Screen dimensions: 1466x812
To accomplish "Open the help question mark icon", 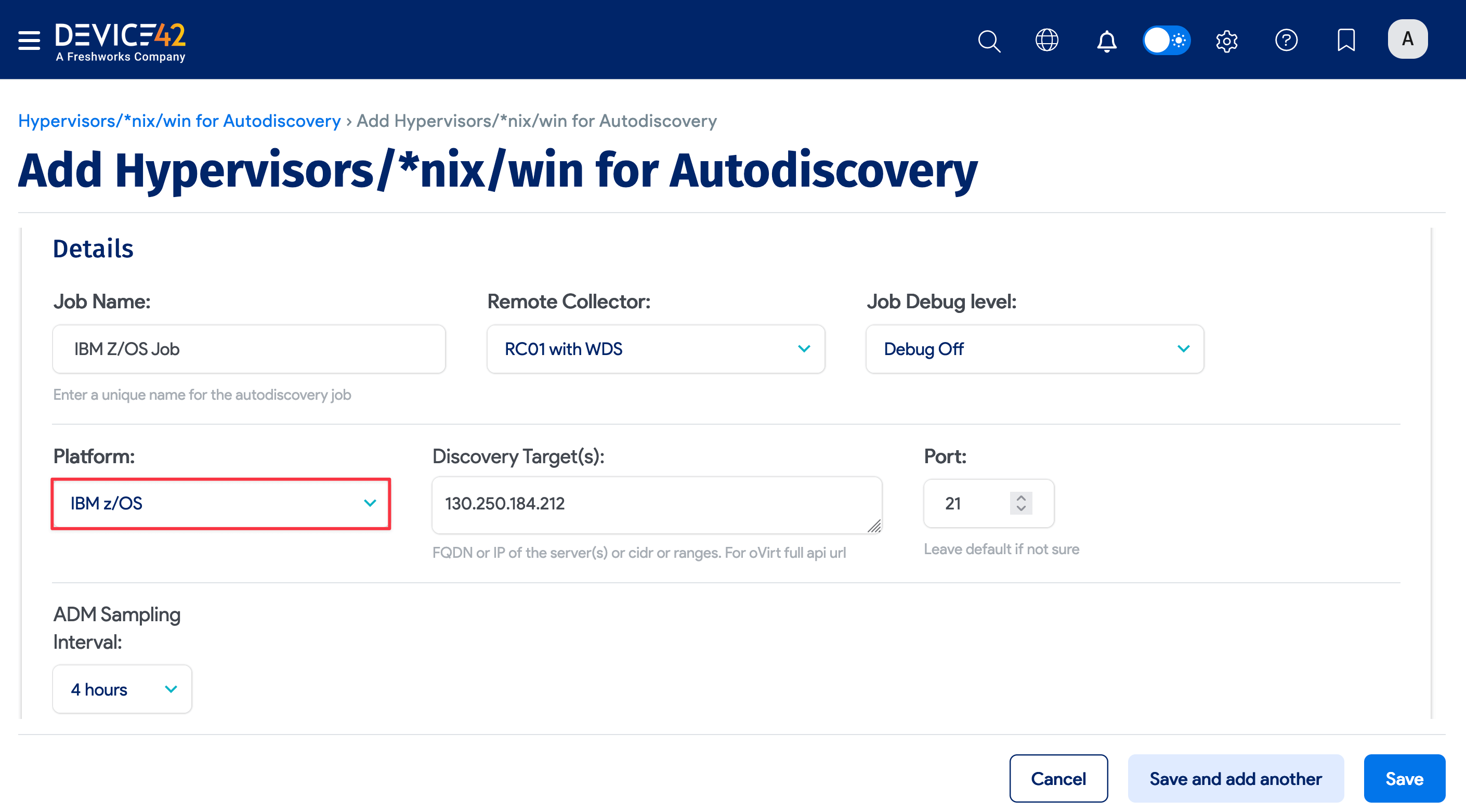I will [x=1287, y=41].
